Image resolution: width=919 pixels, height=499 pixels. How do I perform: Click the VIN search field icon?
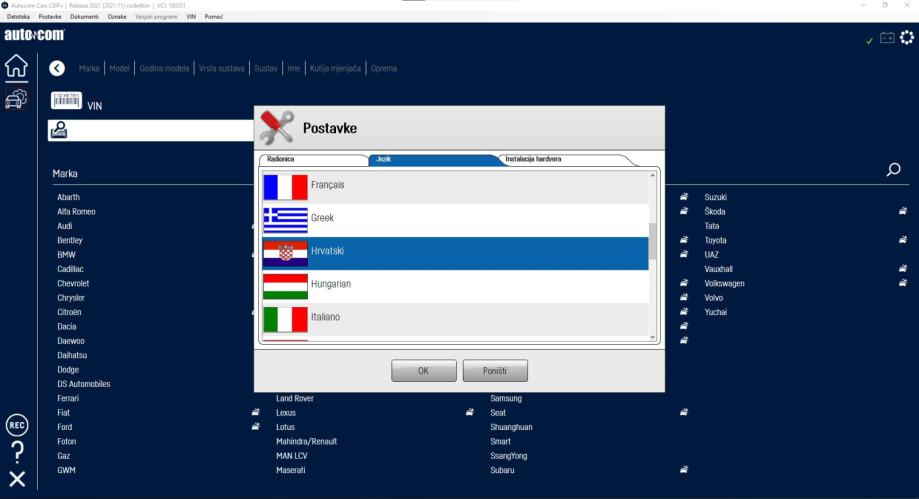tap(59, 130)
